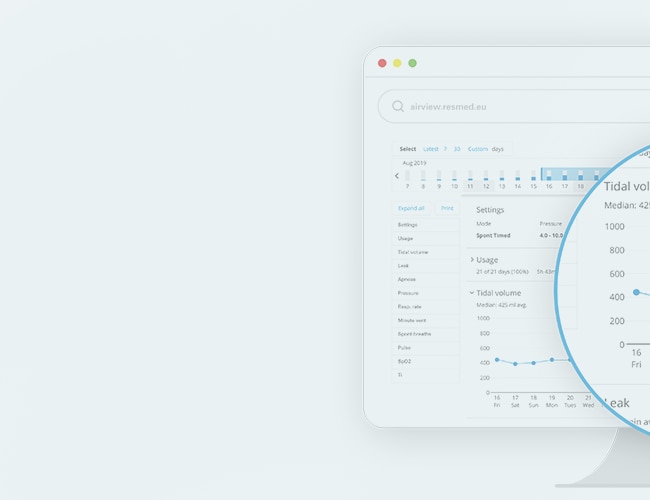
Task: Select day 15 bar in the date timeline
Action: (x=533, y=175)
